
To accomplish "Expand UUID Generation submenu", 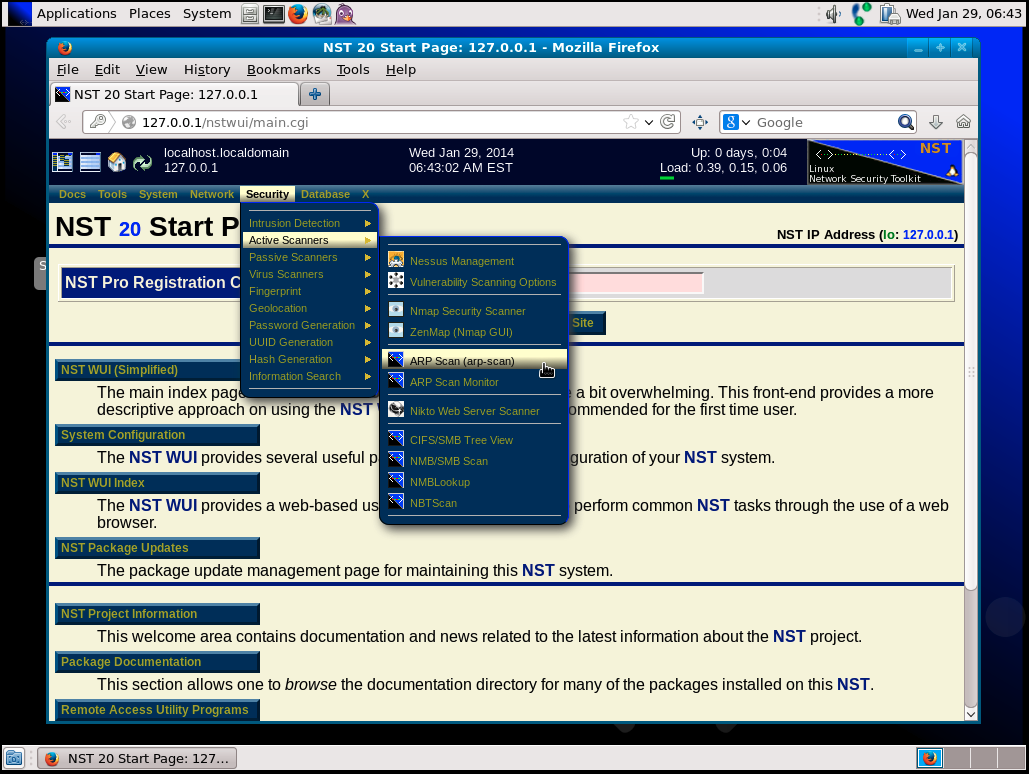I will (x=310, y=342).
